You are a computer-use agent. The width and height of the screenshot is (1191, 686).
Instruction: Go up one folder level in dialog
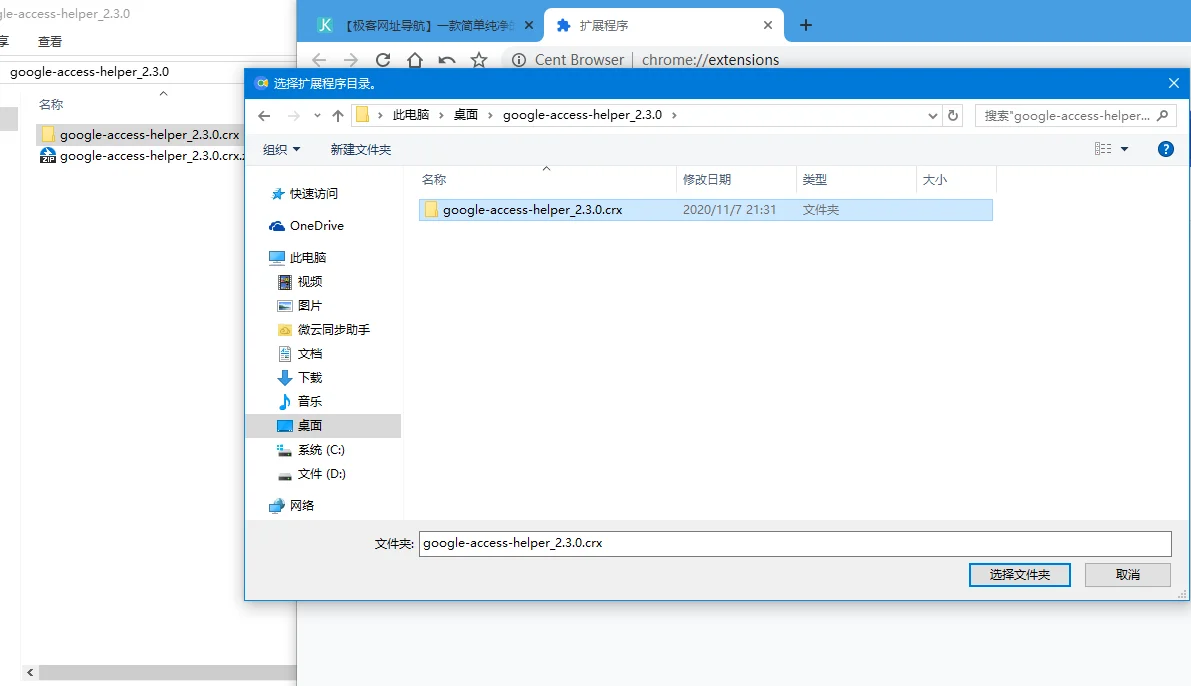(338, 115)
